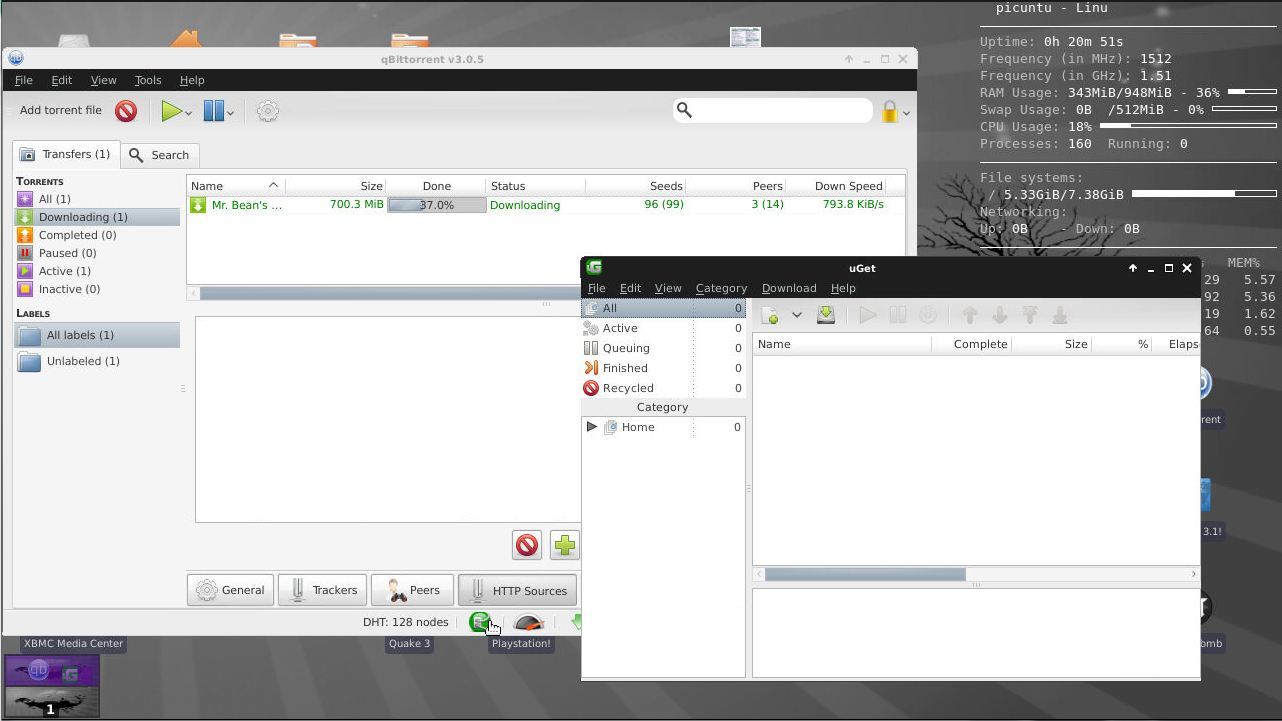Viewport: 1282px width, 721px height.
Task: Click uGet move to top icon
Action: [1030, 315]
